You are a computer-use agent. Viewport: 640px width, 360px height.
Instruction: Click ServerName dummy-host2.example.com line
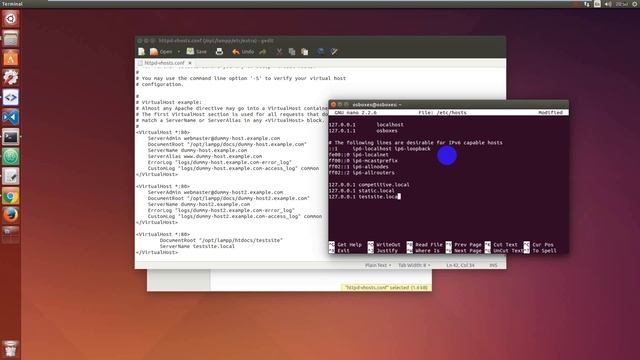[199, 204]
